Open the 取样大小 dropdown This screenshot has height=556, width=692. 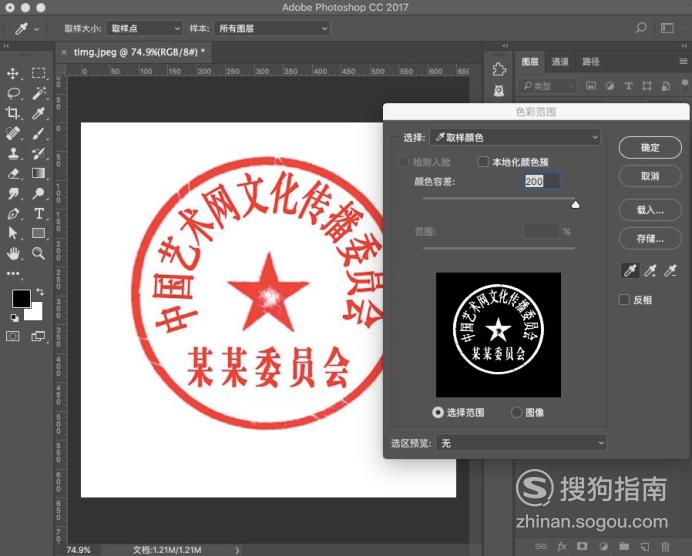[x=145, y=28]
